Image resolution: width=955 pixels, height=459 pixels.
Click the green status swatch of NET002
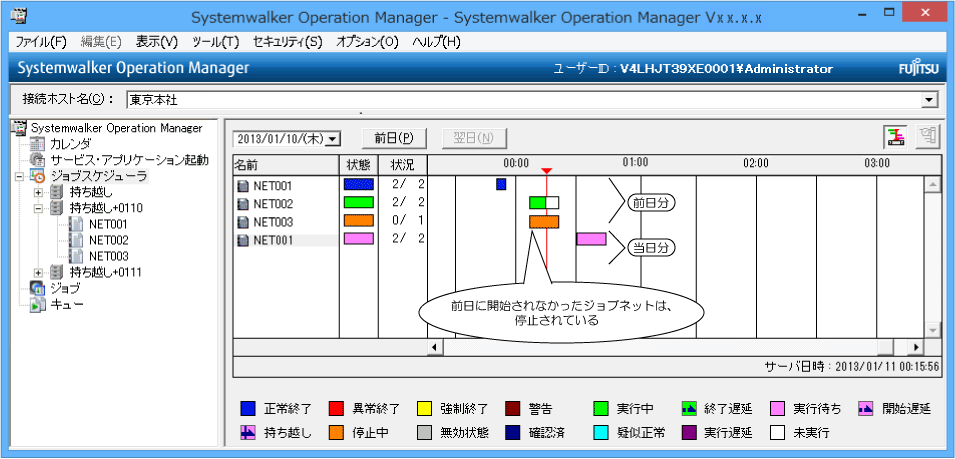tap(358, 203)
